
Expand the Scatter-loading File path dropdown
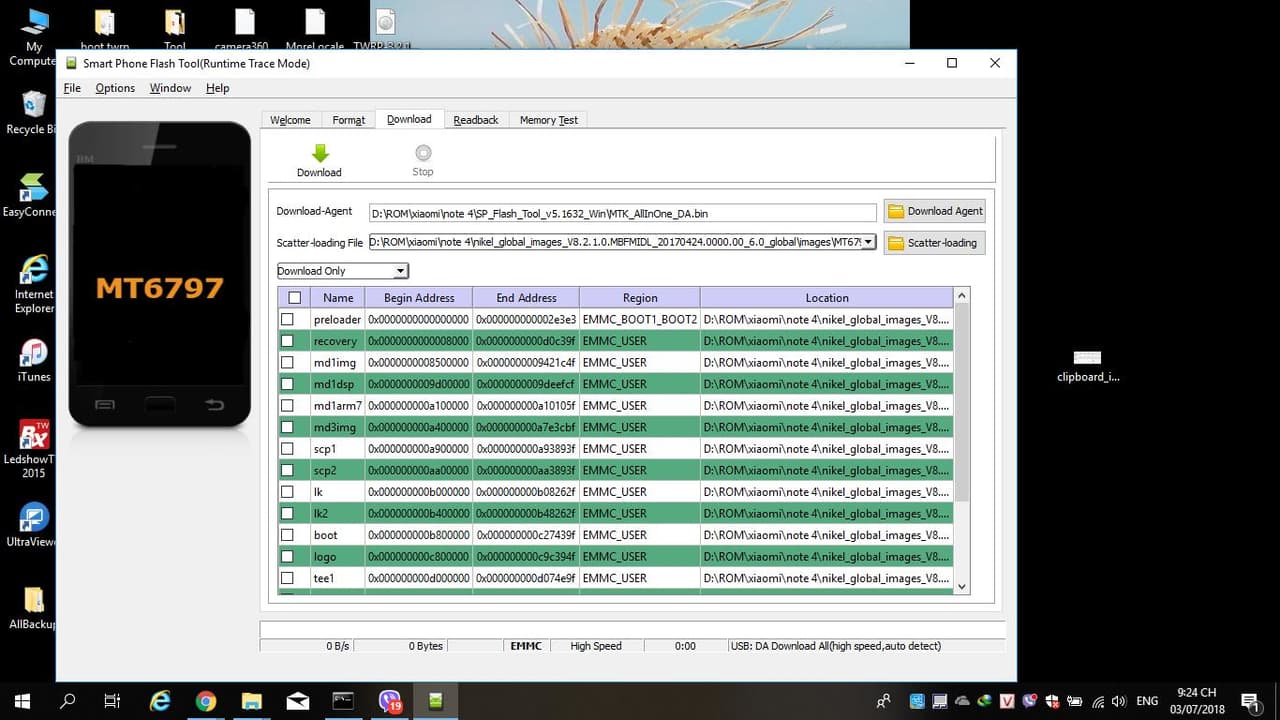(868, 242)
